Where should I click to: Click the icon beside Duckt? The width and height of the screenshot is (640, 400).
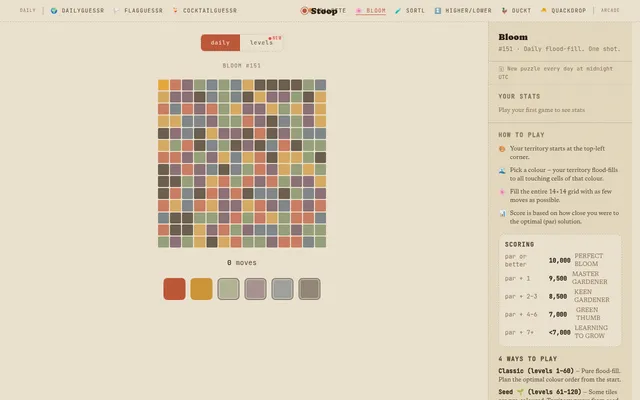click(x=504, y=11)
